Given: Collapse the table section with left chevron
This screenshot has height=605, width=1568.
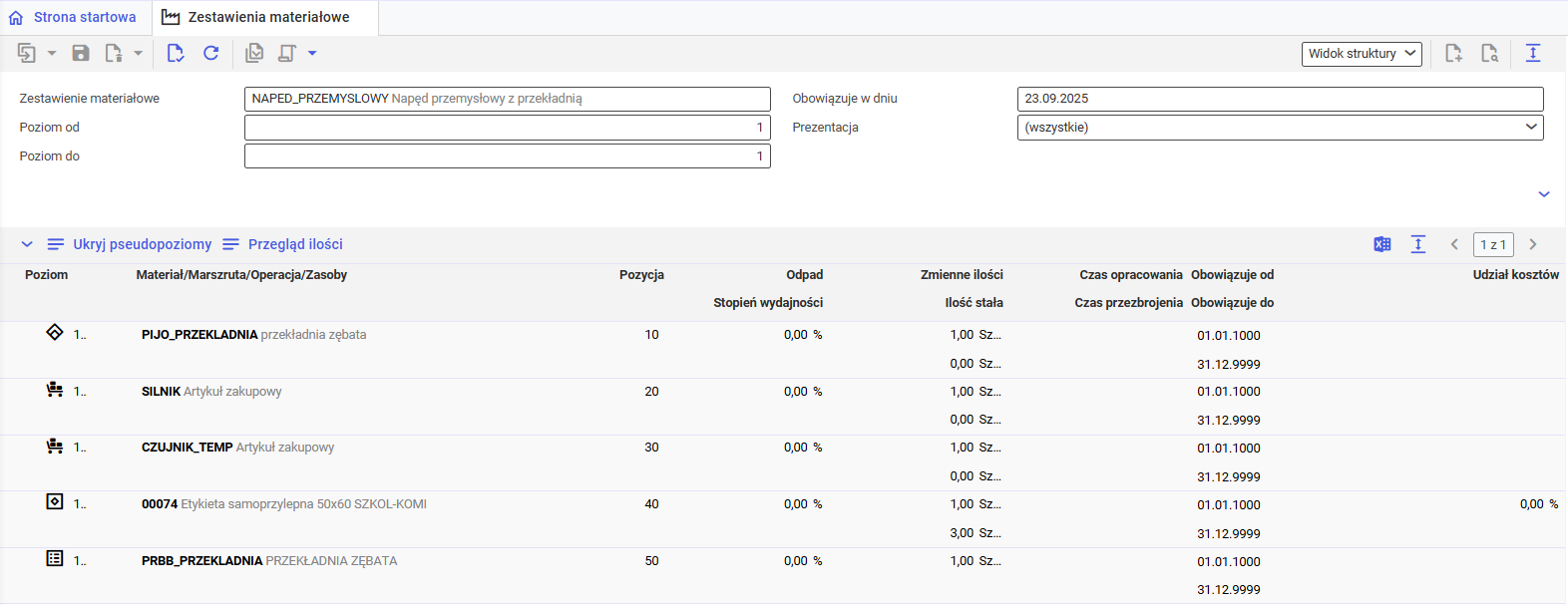Looking at the screenshot, I should pos(27,244).
